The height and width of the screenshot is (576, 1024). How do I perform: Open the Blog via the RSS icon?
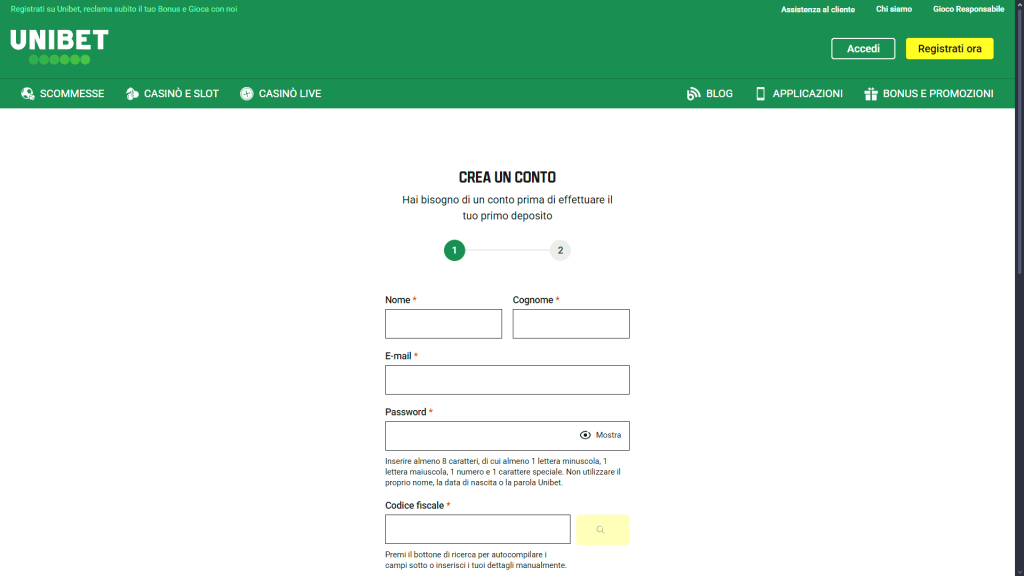[x=692, y=93]
